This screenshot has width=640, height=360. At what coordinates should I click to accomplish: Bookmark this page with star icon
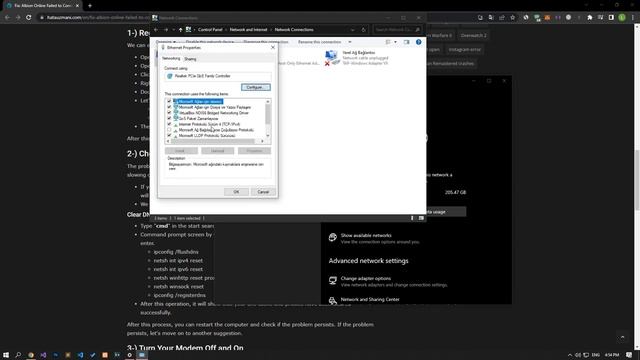click(513, 18)
